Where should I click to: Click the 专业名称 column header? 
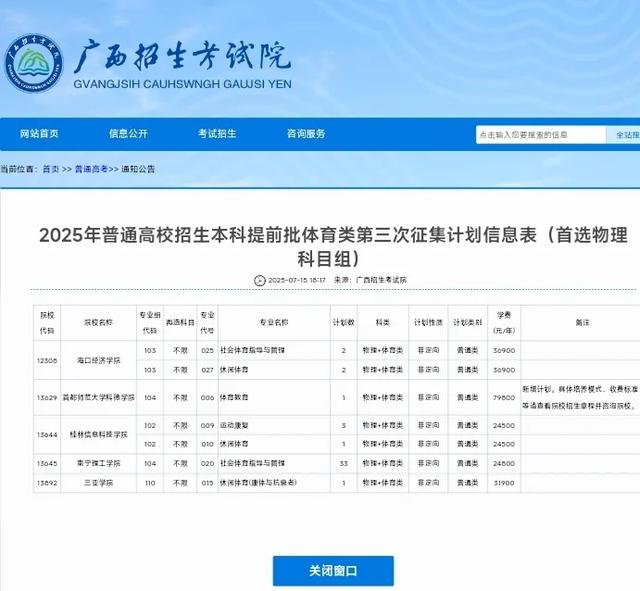click(274, 322)
